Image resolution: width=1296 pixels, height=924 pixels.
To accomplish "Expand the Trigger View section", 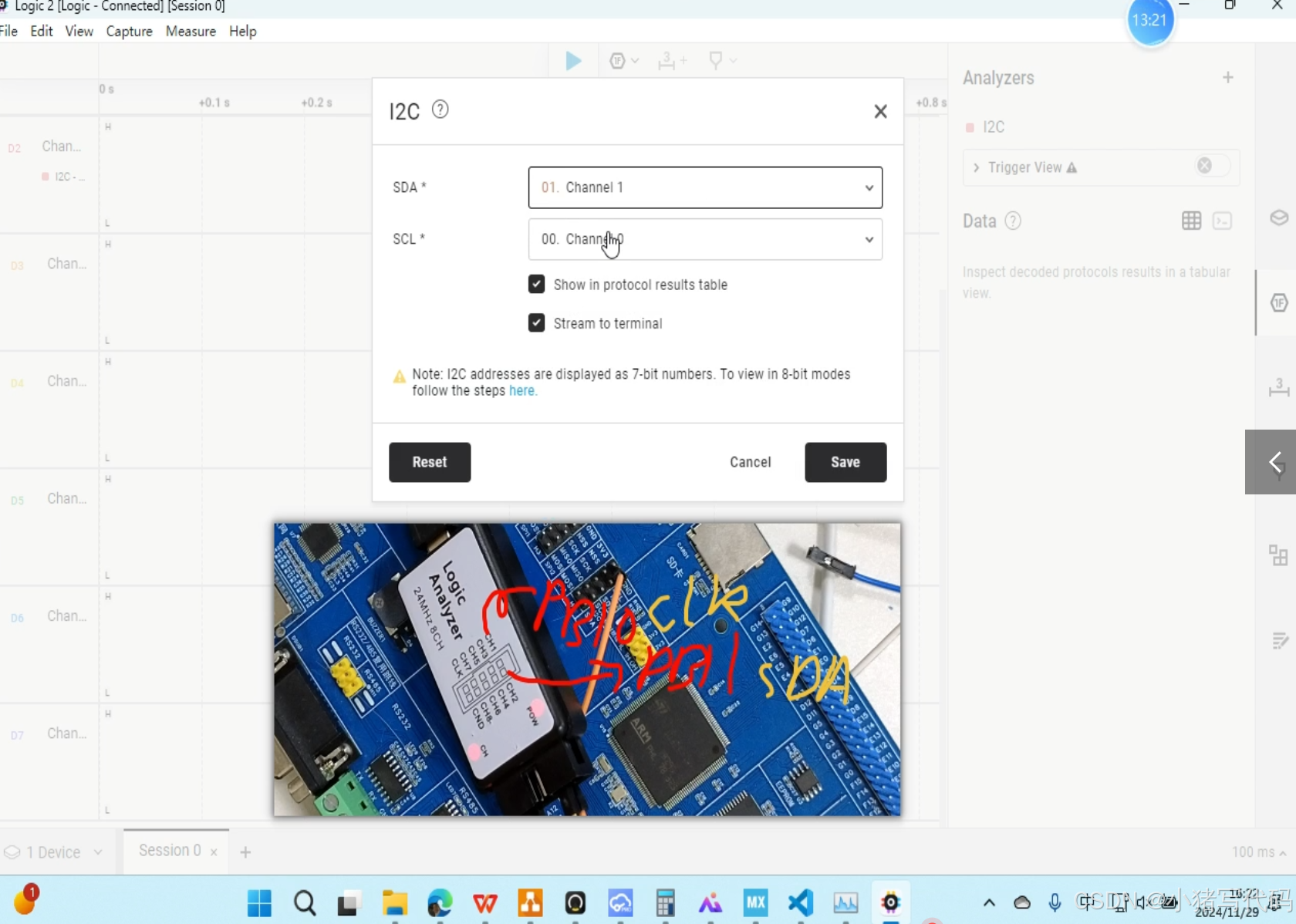I will coord(975,167).
